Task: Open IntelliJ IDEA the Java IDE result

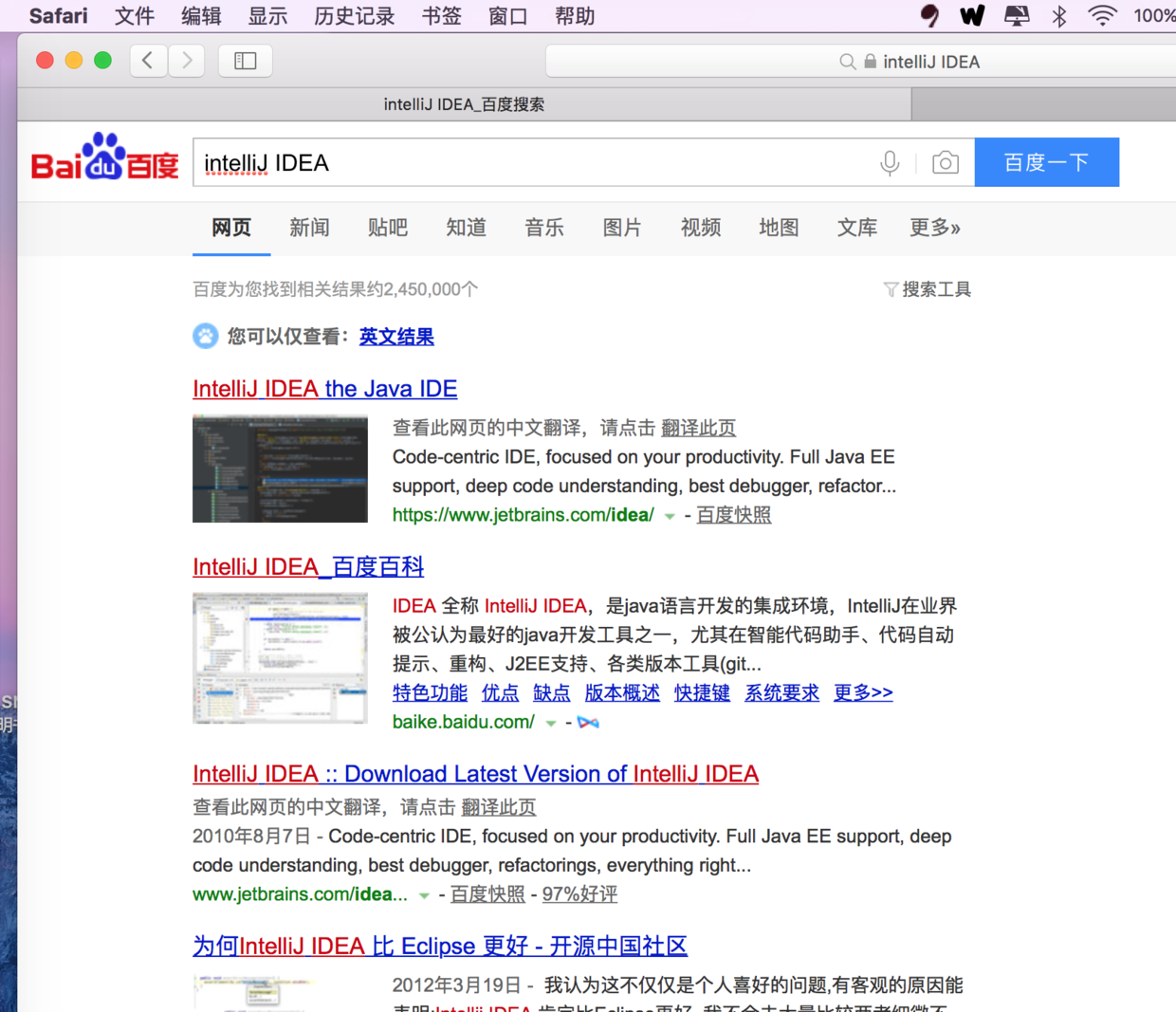Action: (x=324, y=389)
